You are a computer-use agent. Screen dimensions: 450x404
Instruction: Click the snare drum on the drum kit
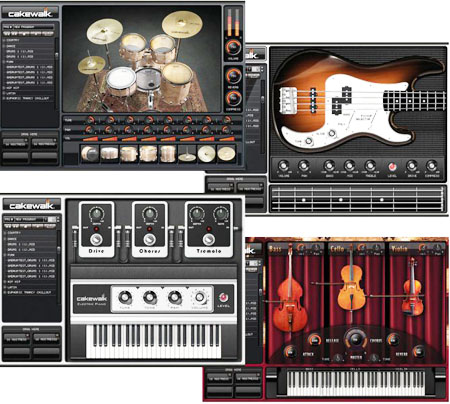(x=121, y=81)
